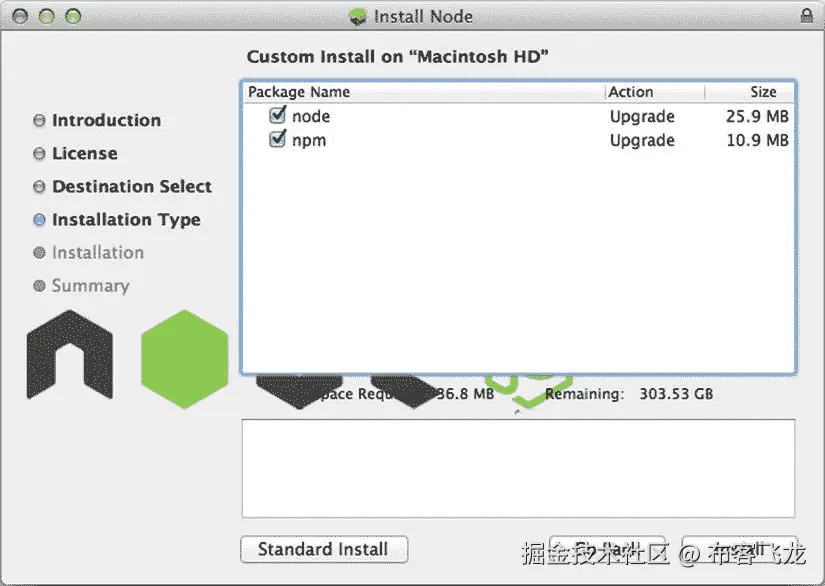Close the Install Node window
825x586 pixels.
click(20, 17)
